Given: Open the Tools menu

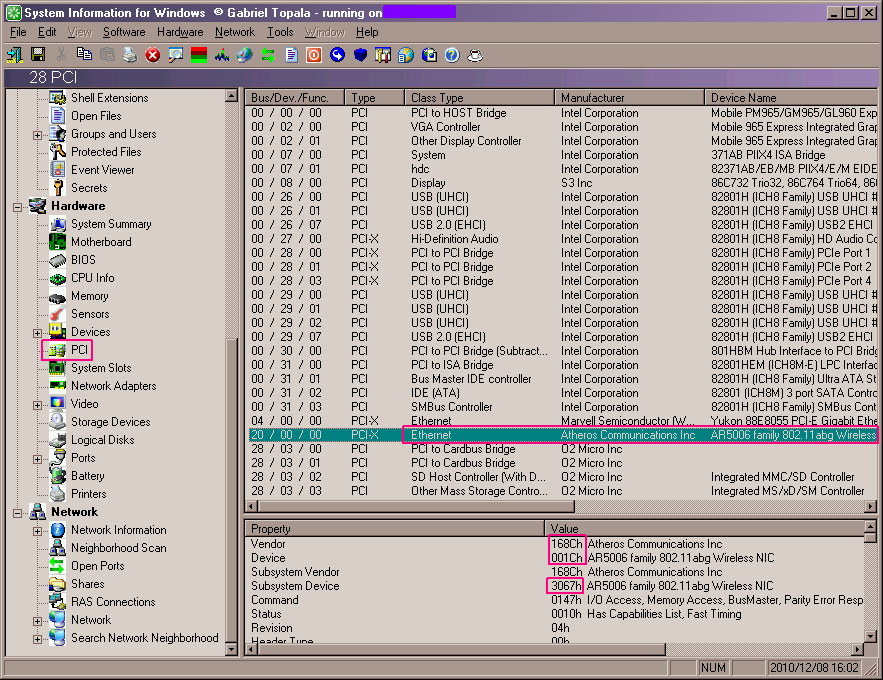Looking at the screenshot, I should (x=280, y=32).
